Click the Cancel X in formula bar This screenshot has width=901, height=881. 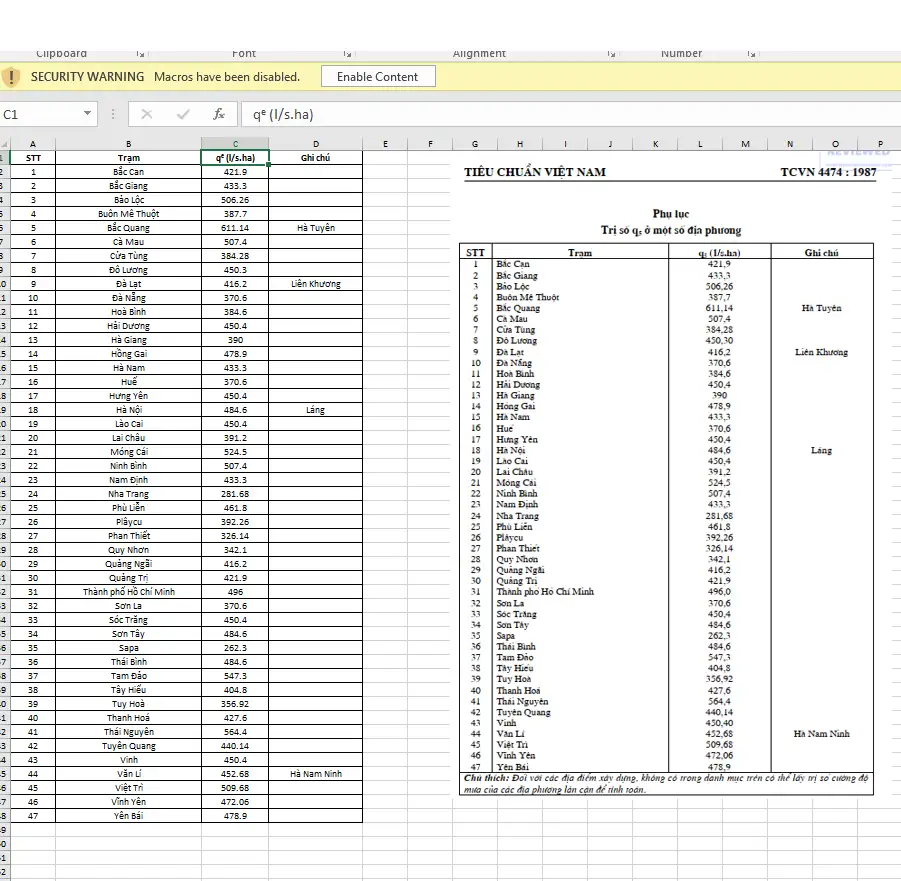[147, 114]
